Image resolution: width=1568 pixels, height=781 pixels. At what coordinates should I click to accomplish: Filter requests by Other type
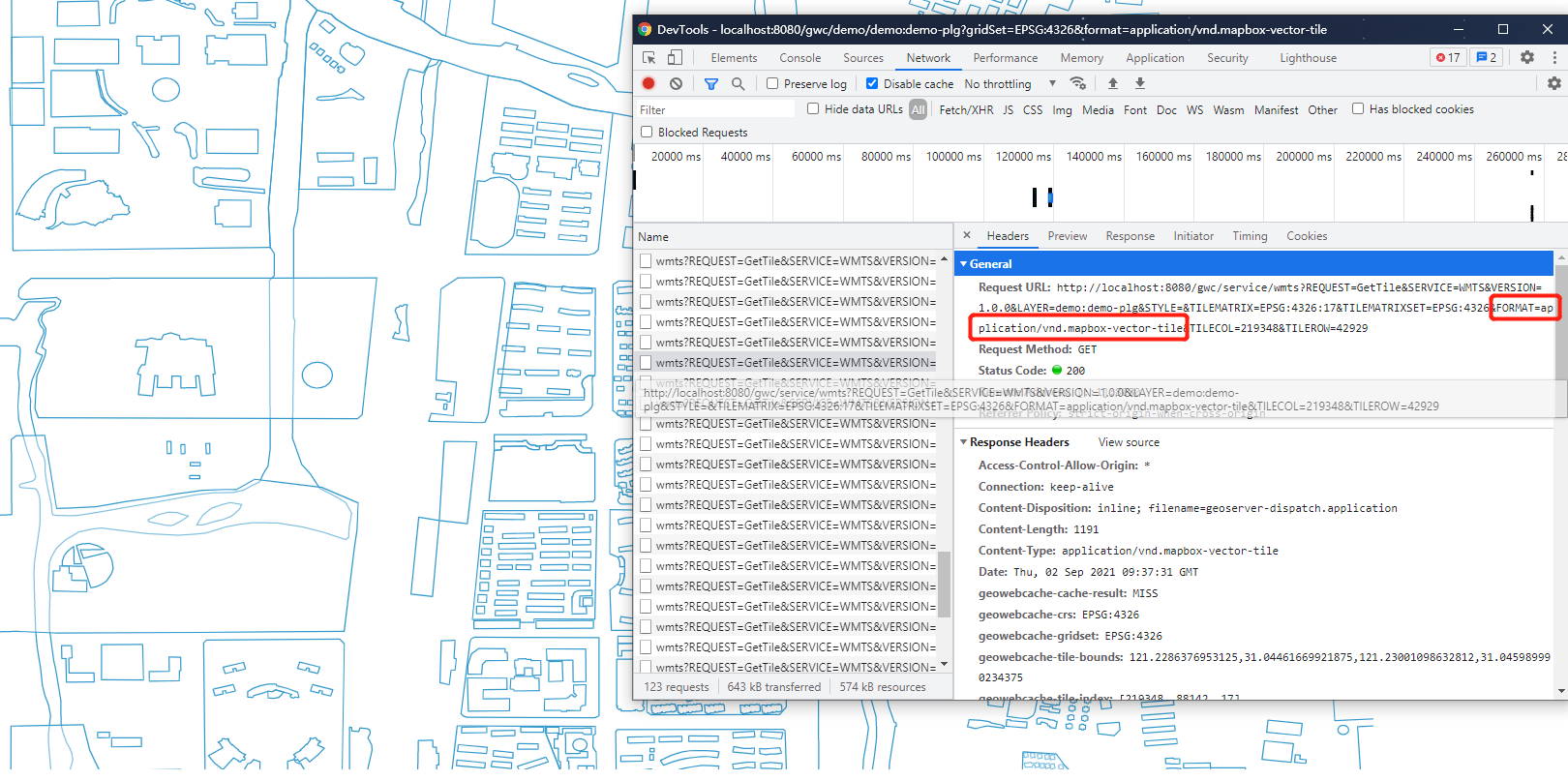pyautogui.click(x=1322, y=110)
